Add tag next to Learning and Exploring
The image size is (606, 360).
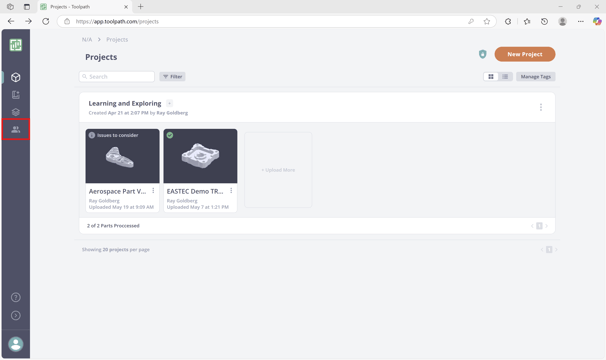[x=169, y=103]
